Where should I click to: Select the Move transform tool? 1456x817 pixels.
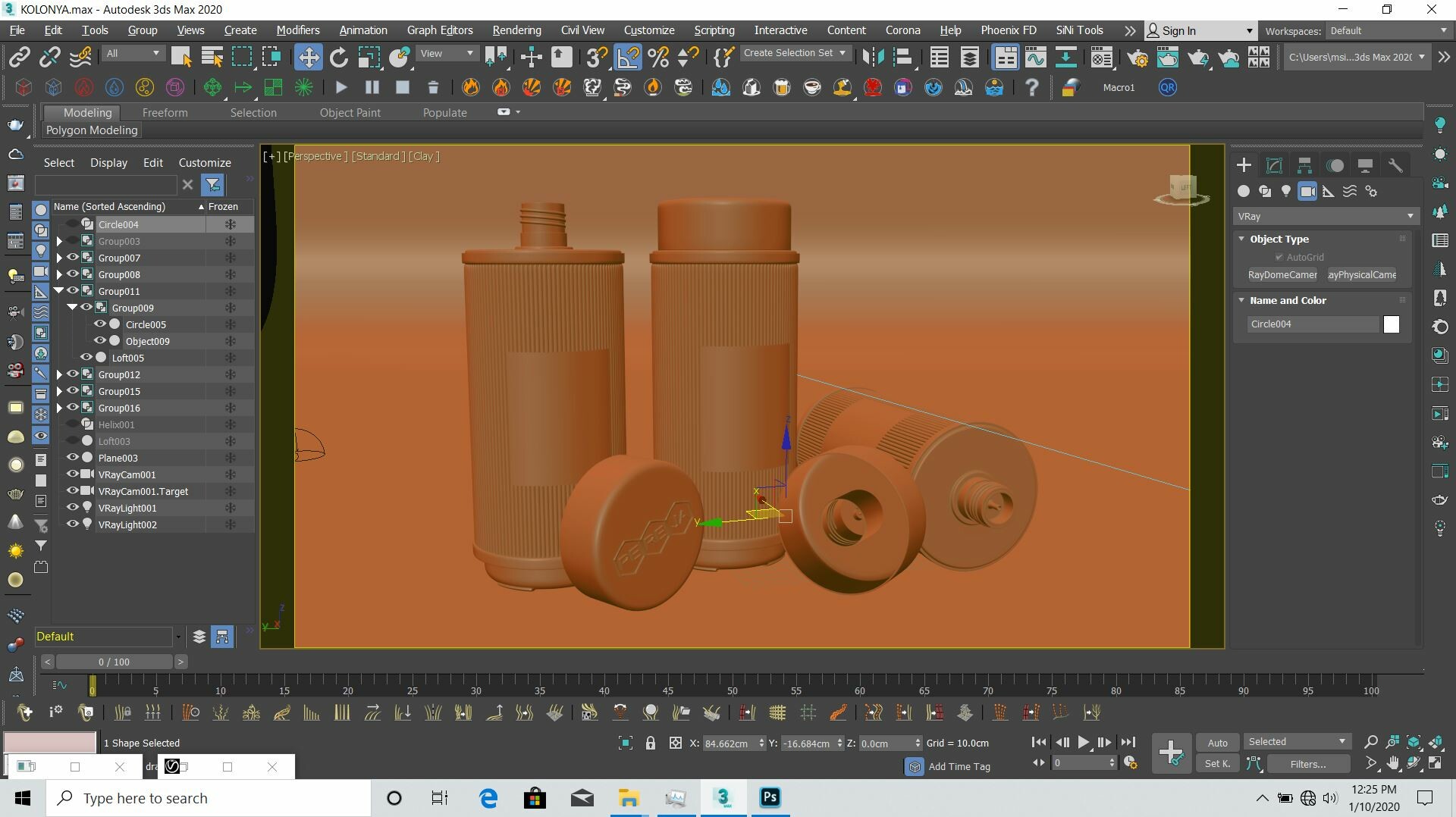point(308,57)
